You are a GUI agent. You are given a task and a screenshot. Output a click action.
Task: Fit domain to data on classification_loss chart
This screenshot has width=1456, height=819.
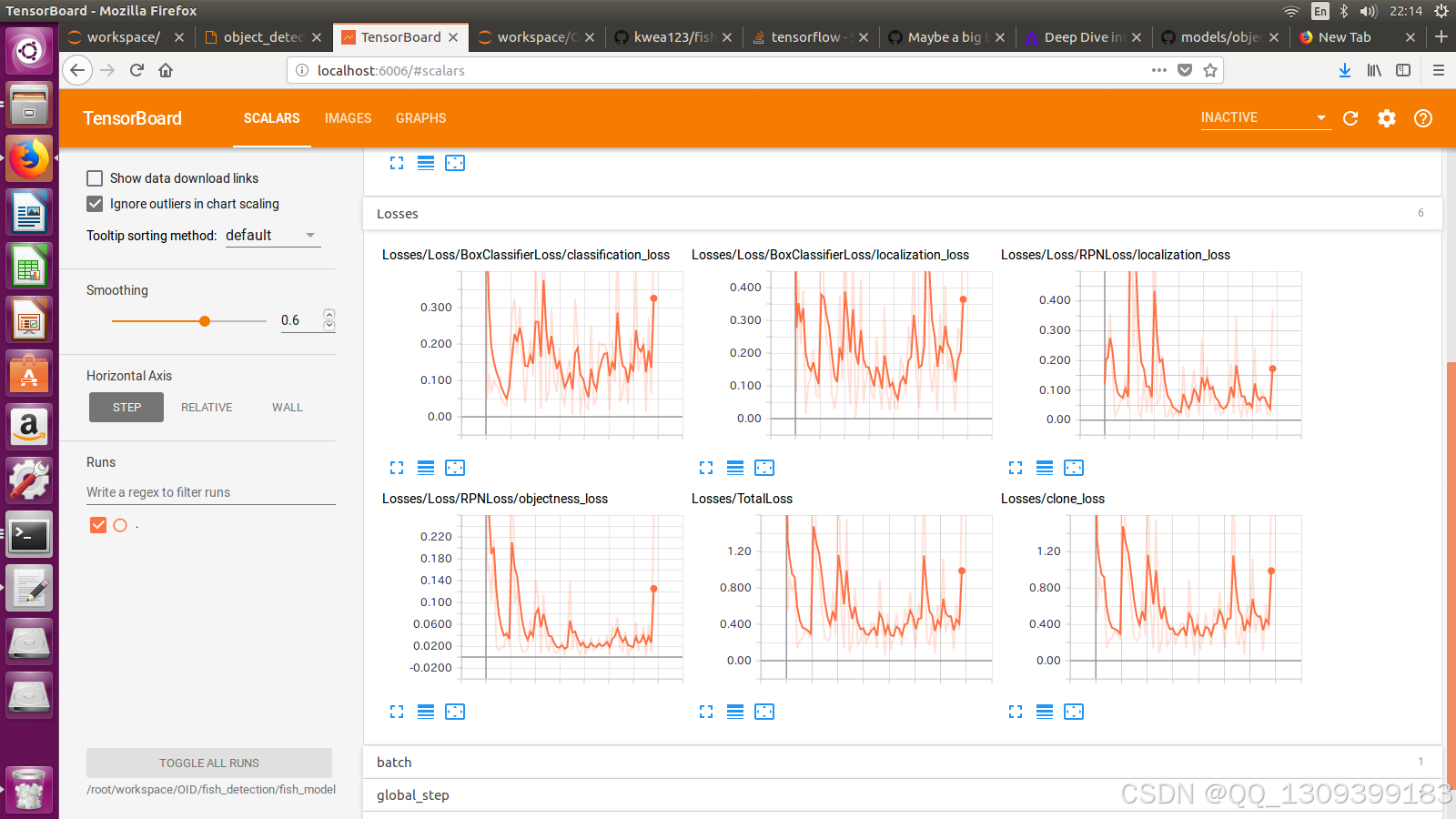click(x=455, y=468)
